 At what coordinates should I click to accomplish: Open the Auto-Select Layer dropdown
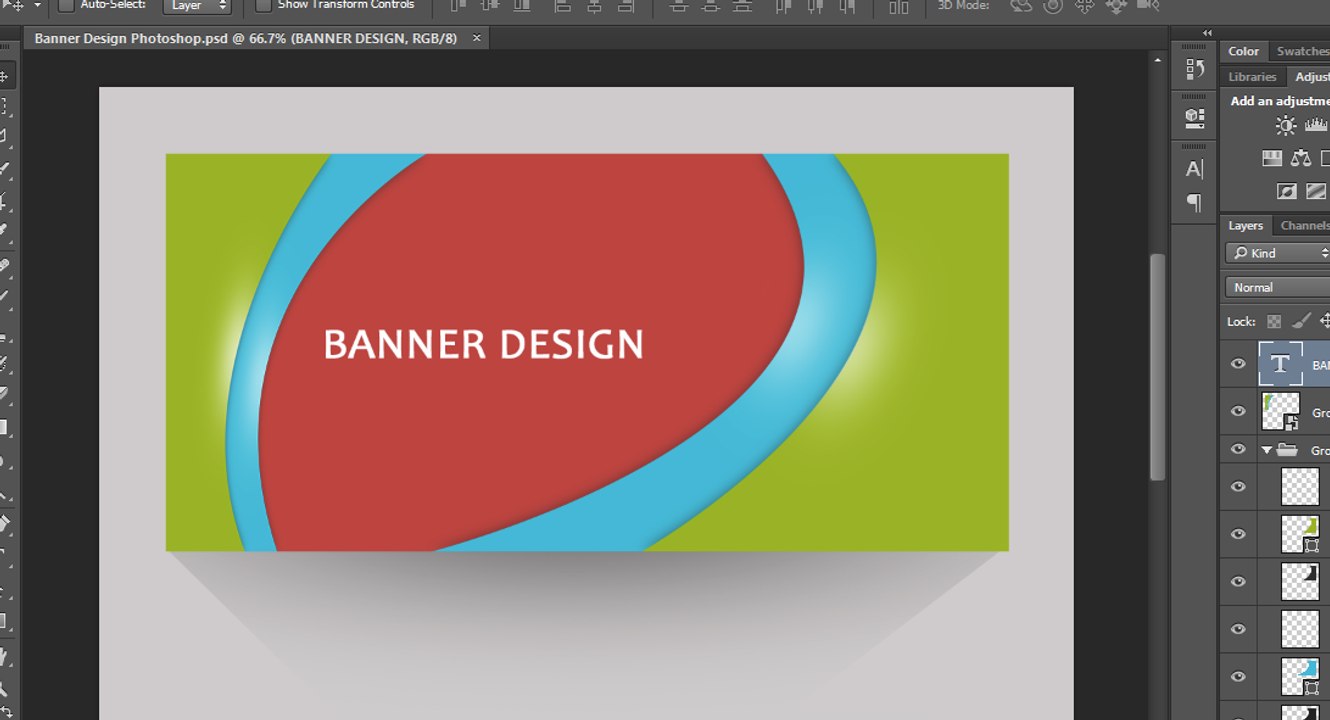click(197, 5)
